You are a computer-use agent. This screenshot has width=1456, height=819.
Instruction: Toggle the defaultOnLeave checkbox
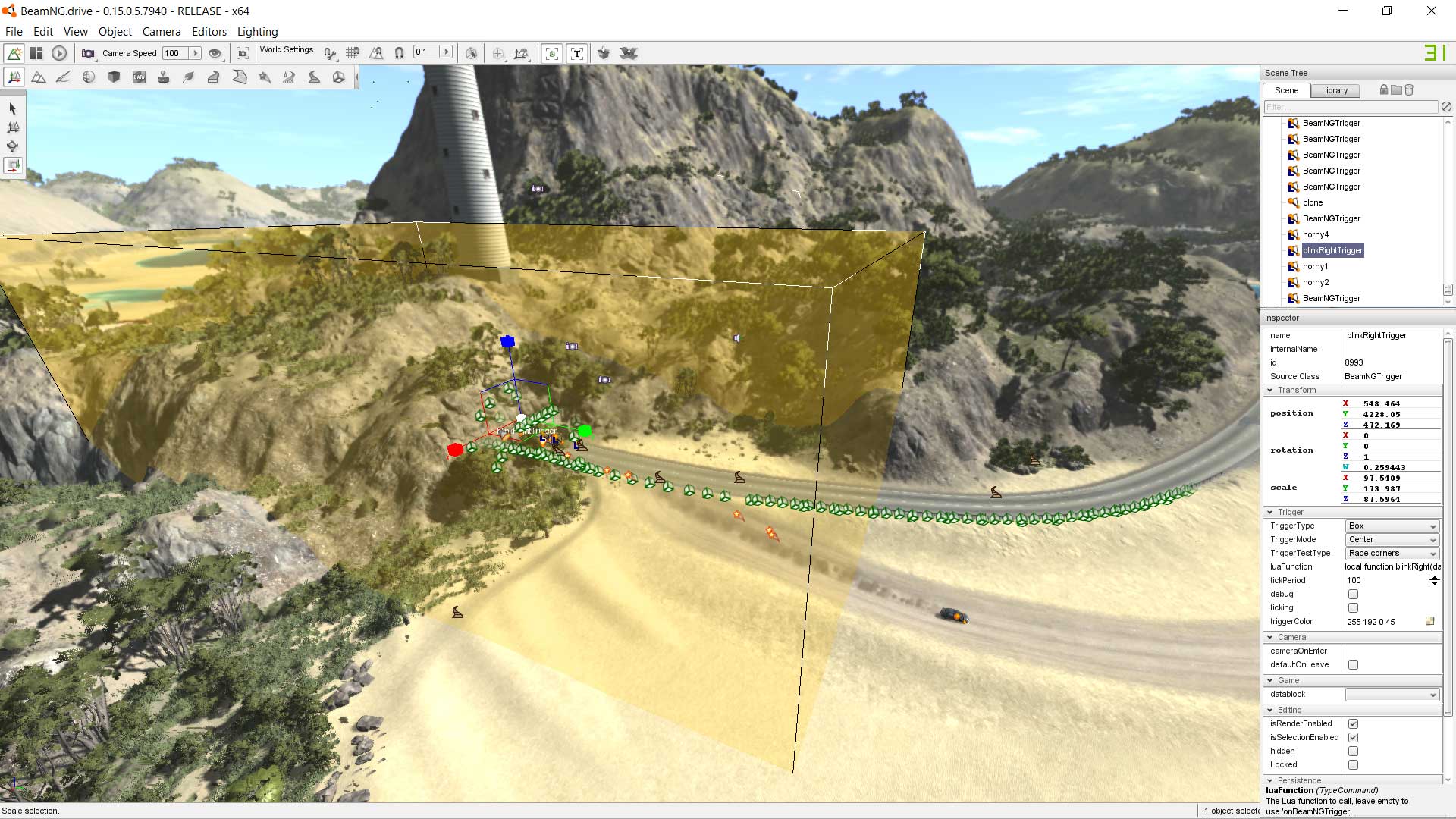coord(1353,665)
